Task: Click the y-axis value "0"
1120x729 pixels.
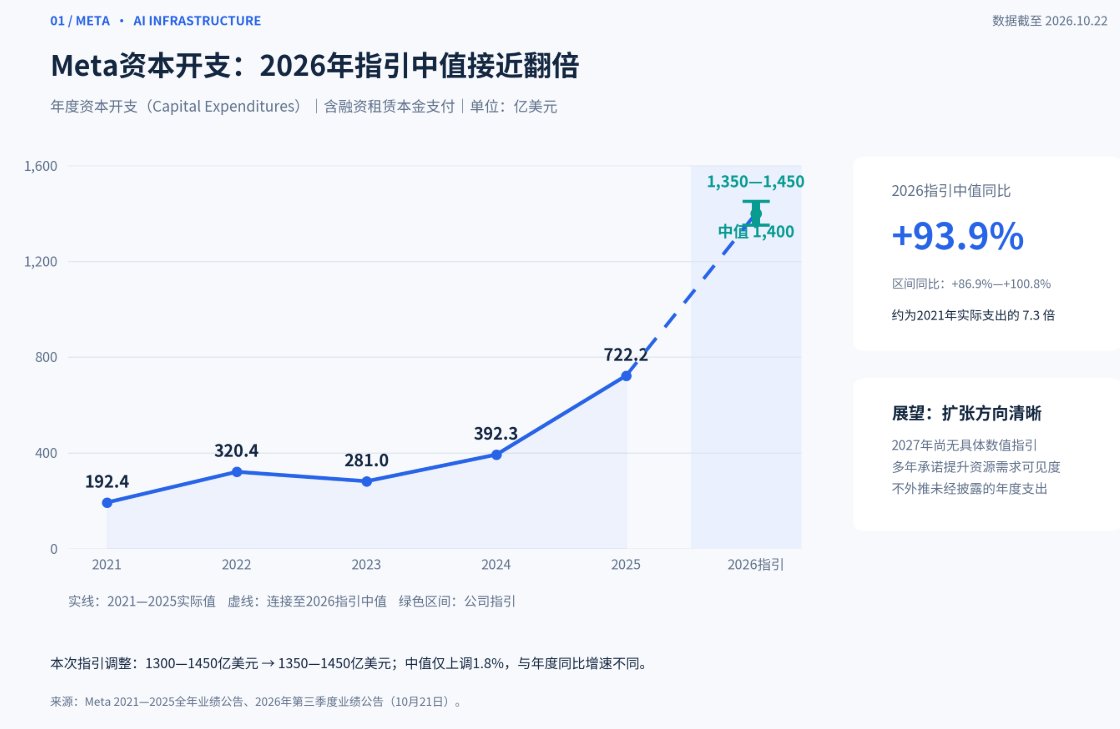Action: coord(54,548)
